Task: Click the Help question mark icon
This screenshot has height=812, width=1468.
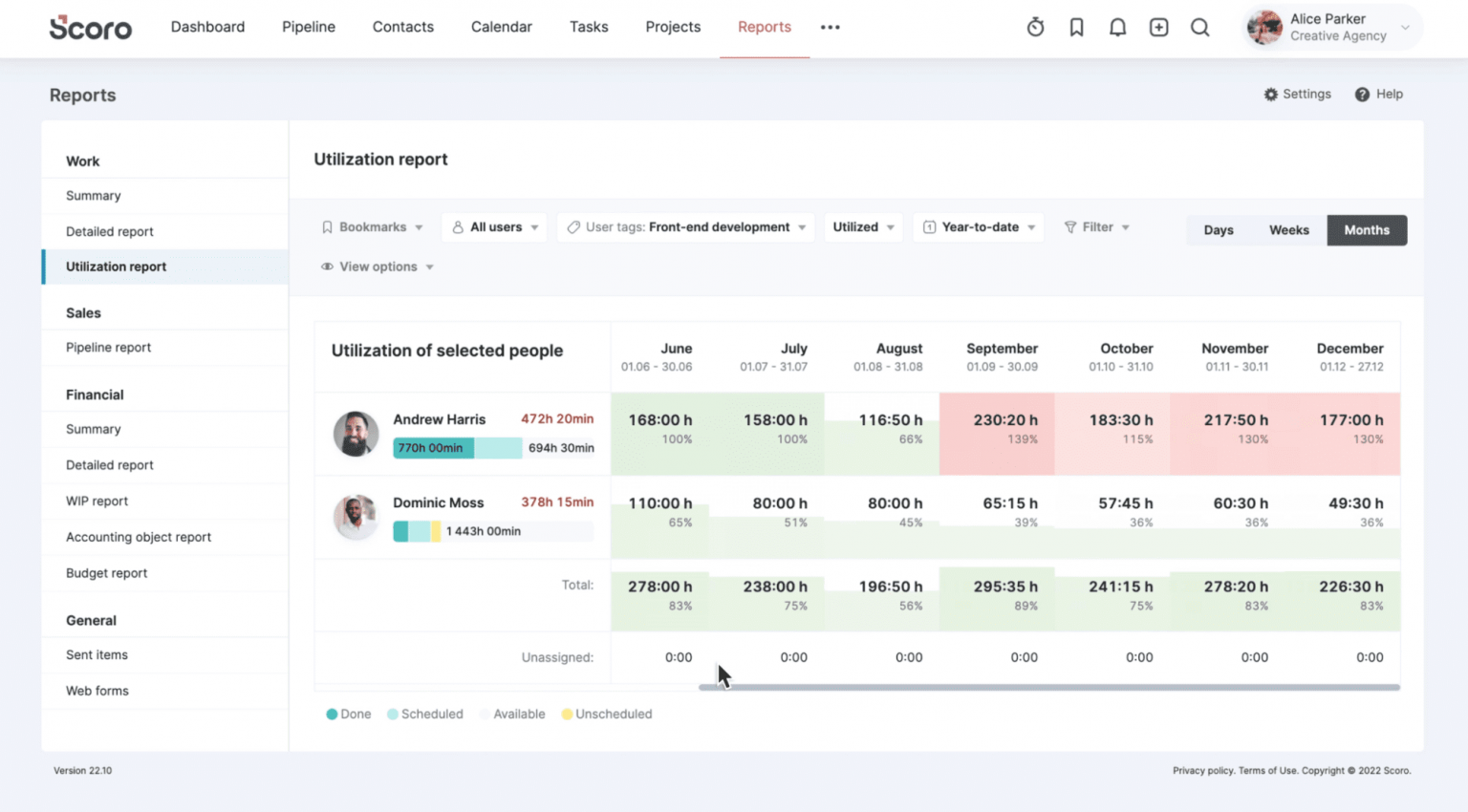Action: tap(1363, 94)
